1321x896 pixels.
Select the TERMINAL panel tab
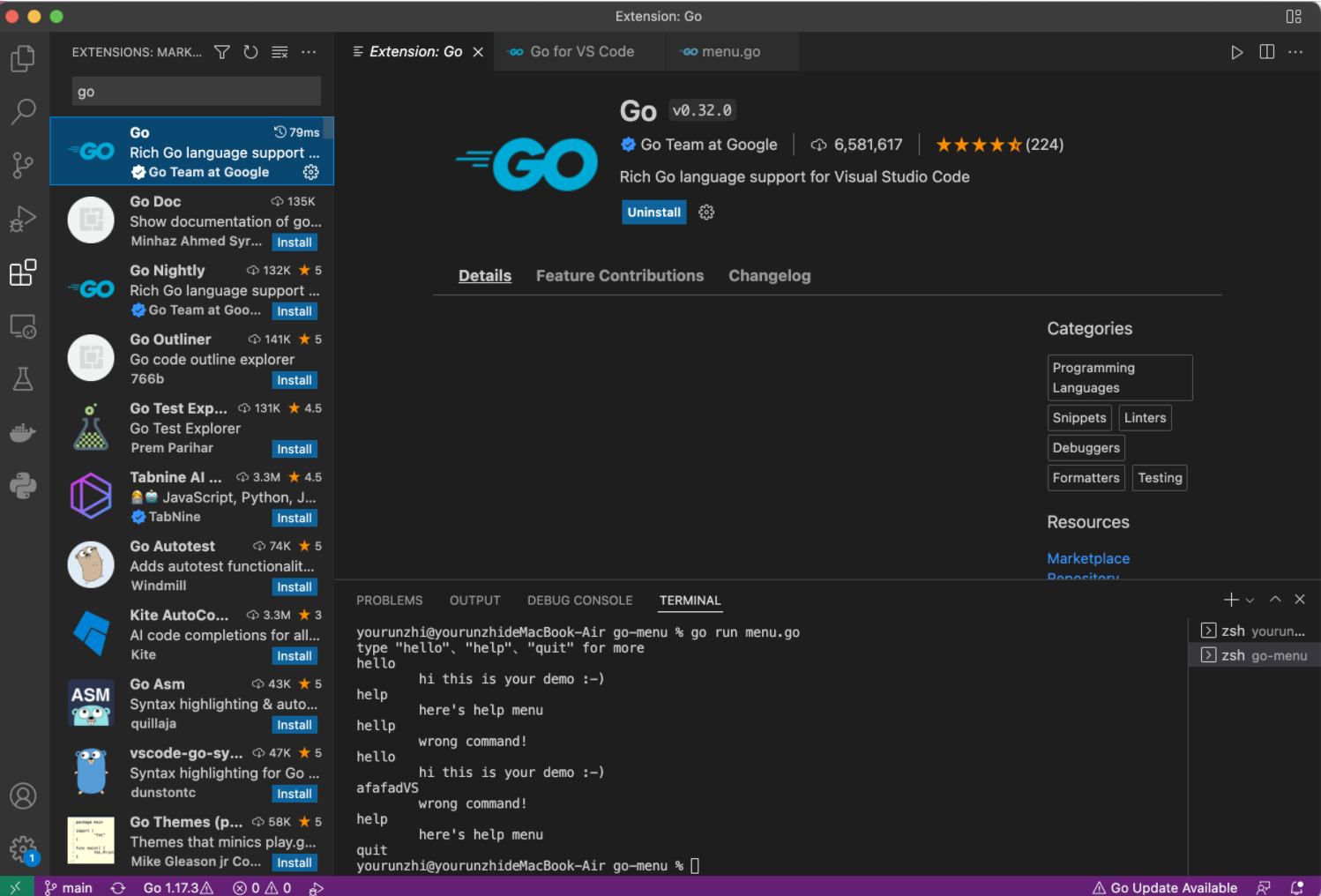[x=690, y=601]
